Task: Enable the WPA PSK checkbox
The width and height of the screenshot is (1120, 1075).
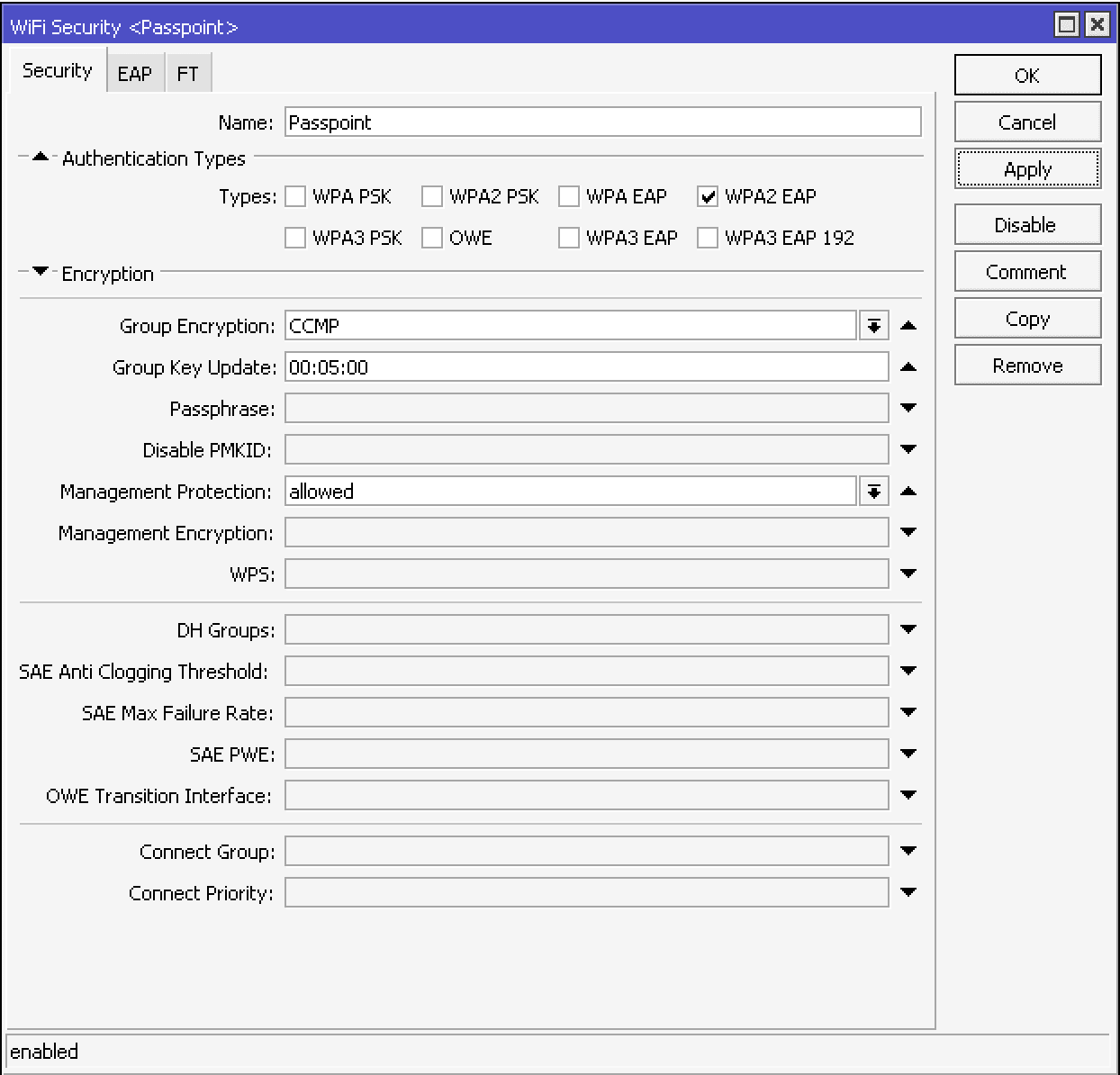Action: pyautogui.click(x=295, y=196)
